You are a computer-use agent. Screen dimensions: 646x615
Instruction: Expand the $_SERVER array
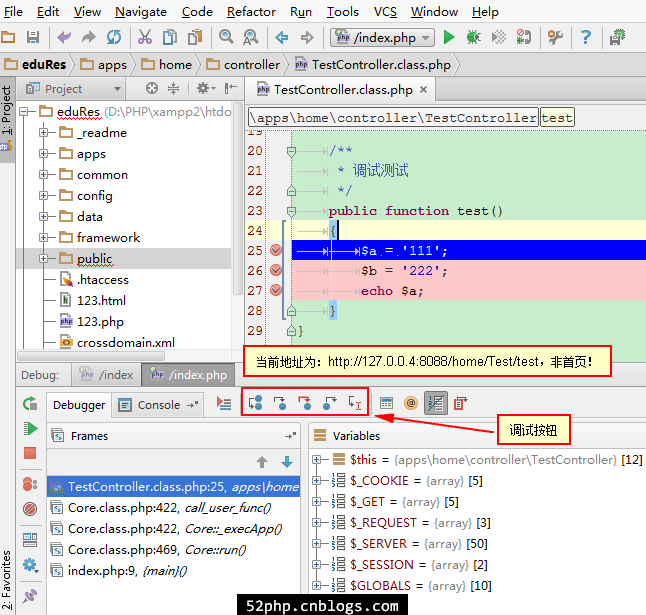point(316,543)
